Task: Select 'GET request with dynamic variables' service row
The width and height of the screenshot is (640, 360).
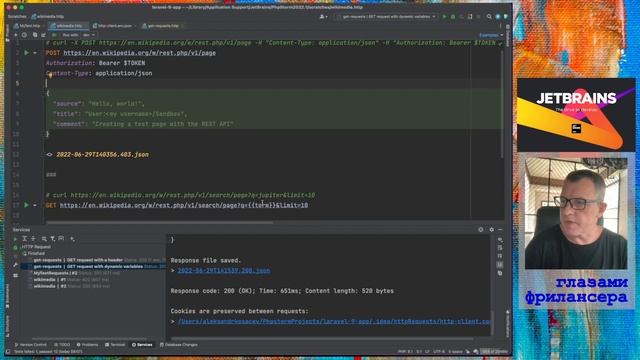Action: tap(94, 267)
